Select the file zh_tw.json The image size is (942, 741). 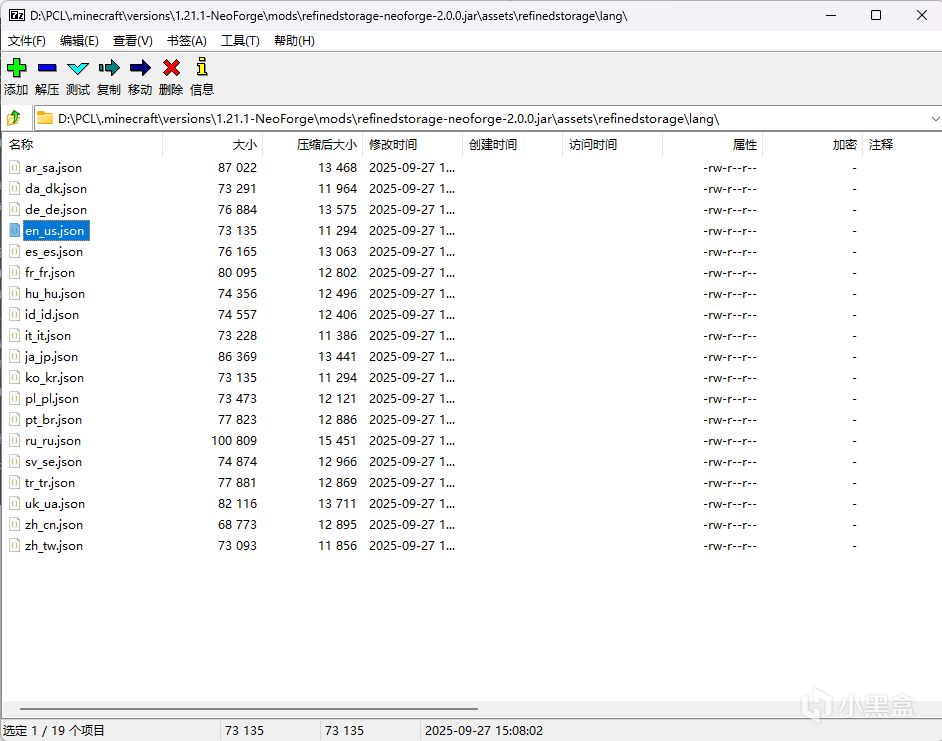[54, 546]
